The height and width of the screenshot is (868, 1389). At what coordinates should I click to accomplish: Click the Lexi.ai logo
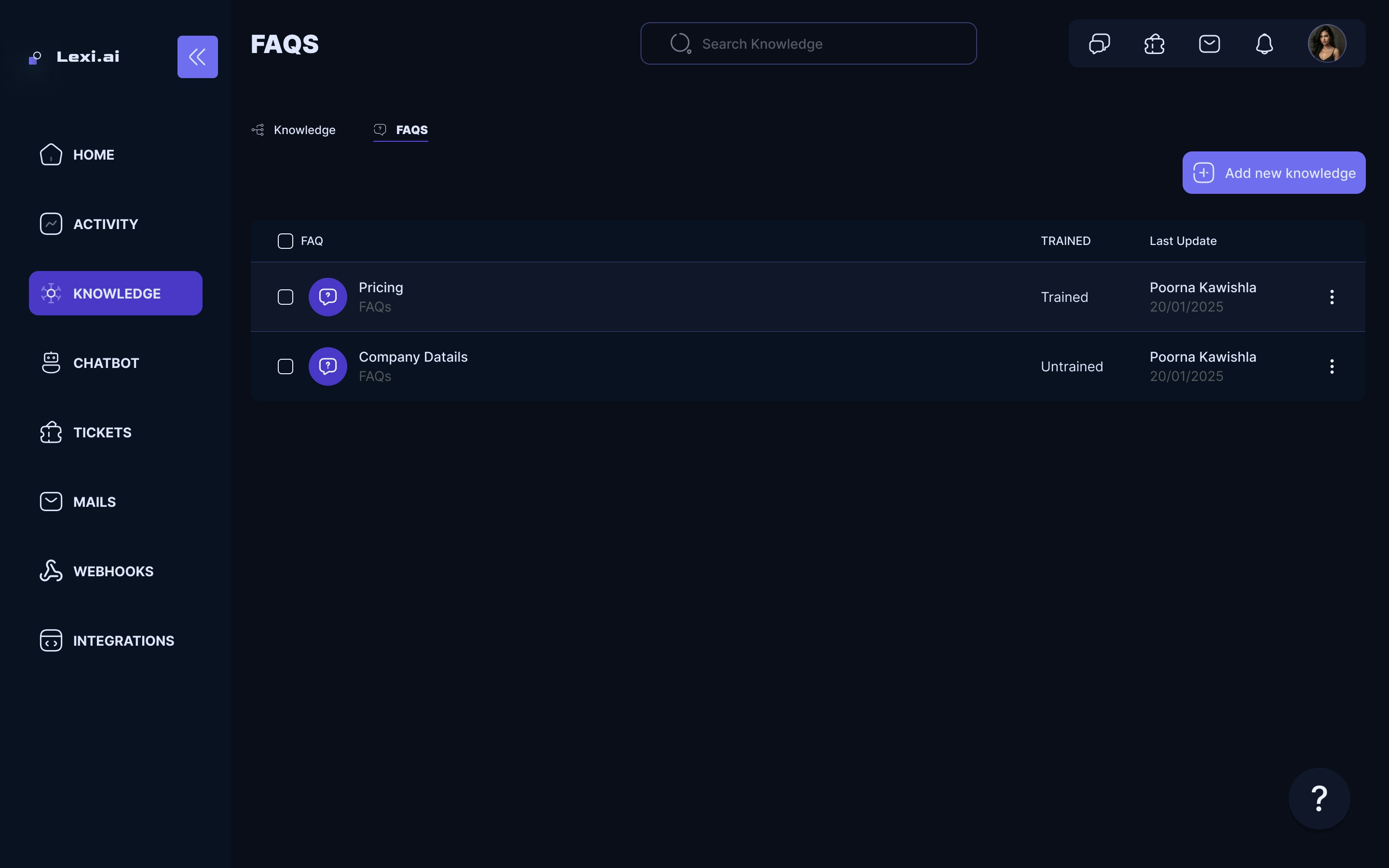[x=75, y=57]
